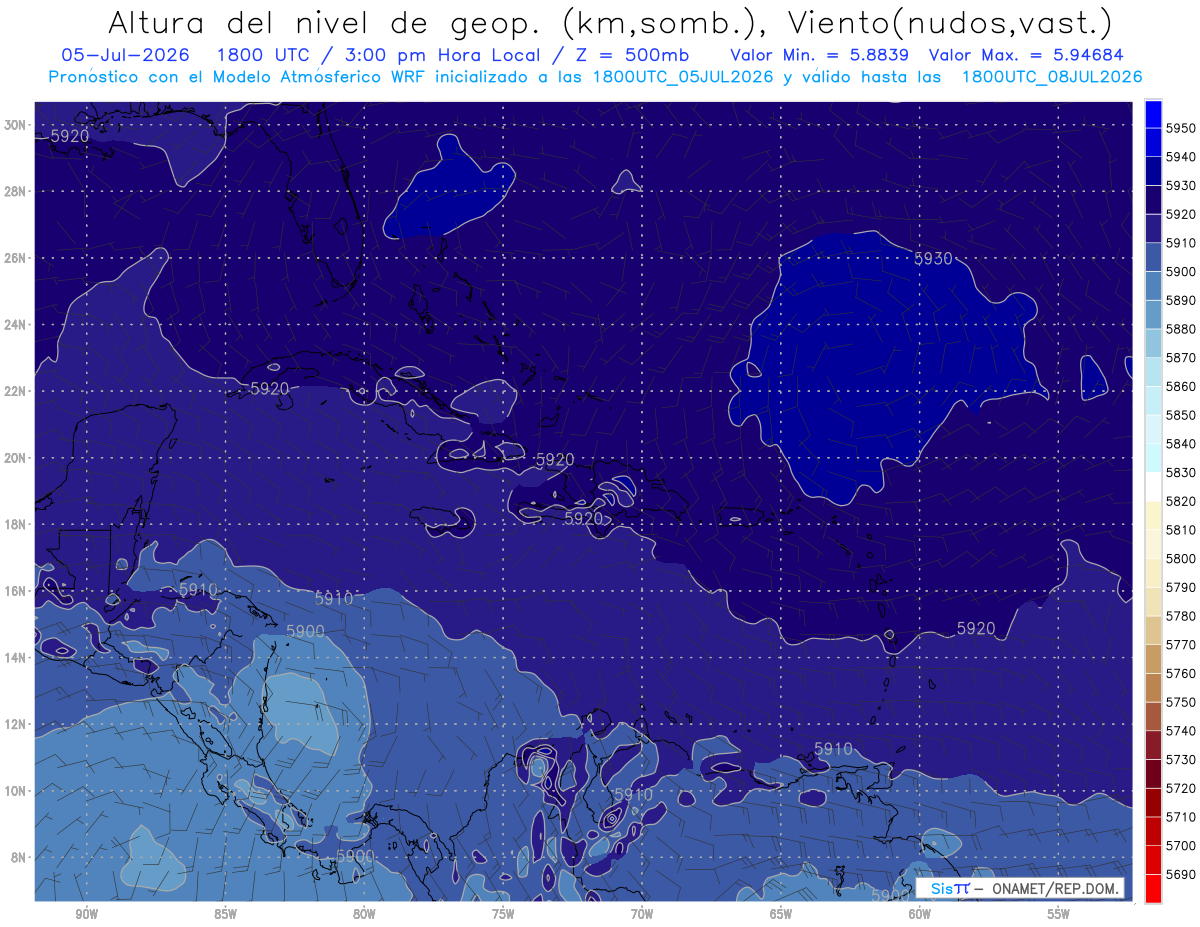The width and height of the screenshot is (1200, 927).
Task: Click the 5860 value on the color bar scale
Action: [1181, 386]
